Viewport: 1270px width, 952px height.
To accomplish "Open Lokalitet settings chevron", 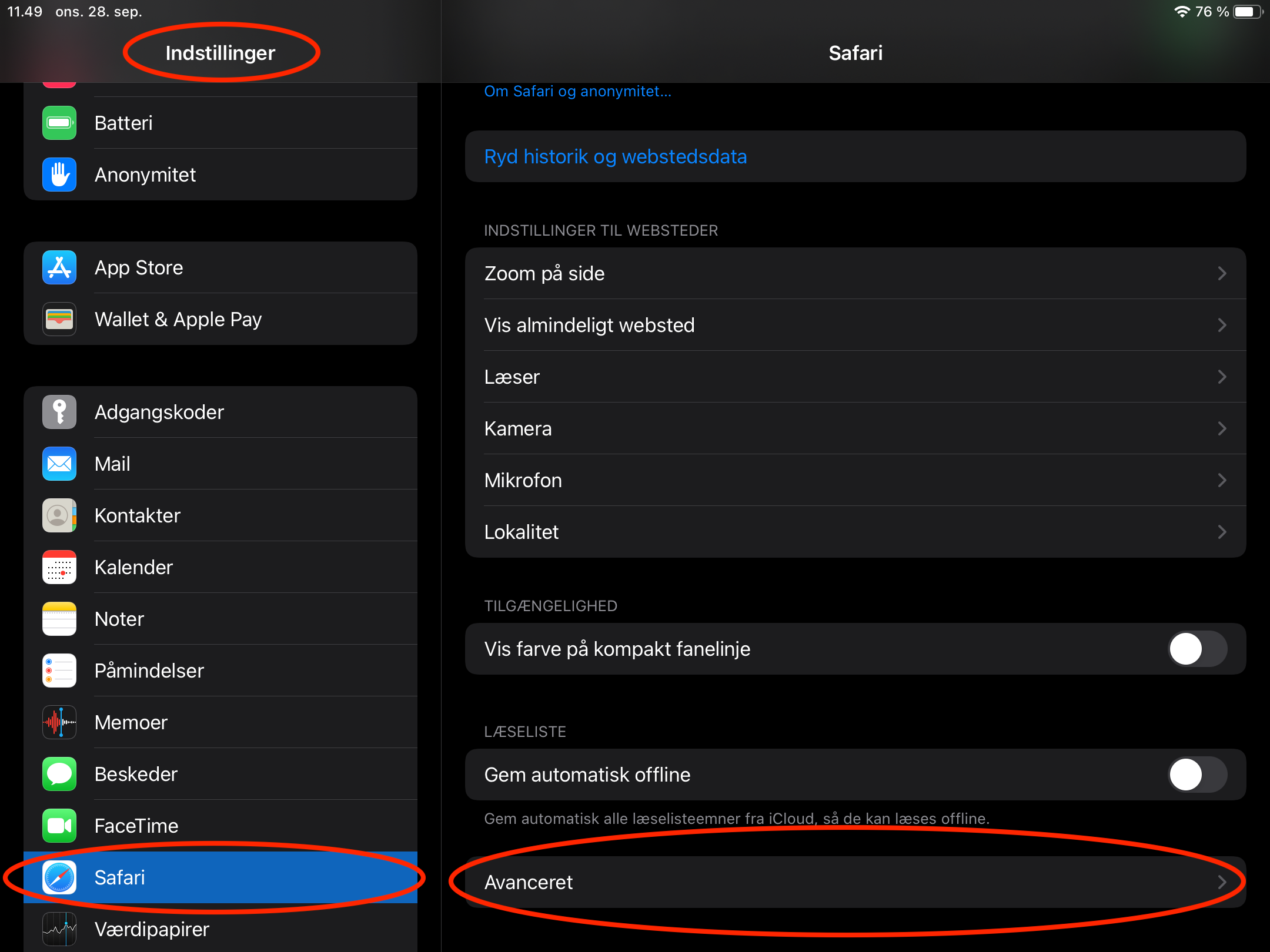I will coord(1222,532).
